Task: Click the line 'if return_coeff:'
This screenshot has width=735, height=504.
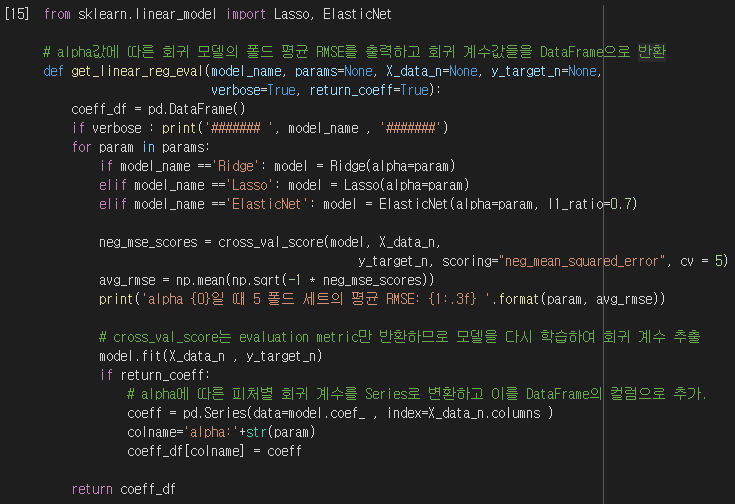Action: pyautogui.click(x=154, y=375)
